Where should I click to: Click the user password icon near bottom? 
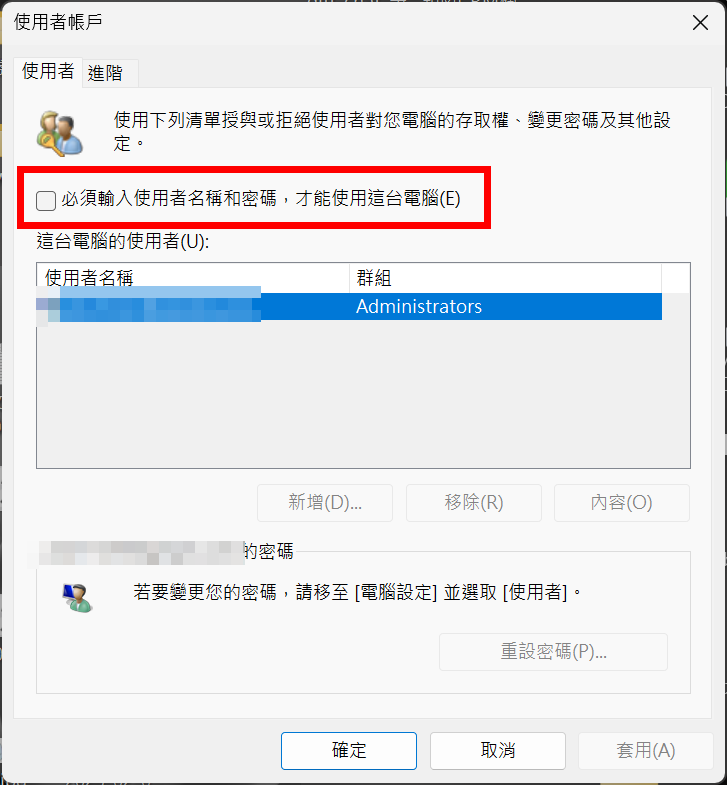78,598
